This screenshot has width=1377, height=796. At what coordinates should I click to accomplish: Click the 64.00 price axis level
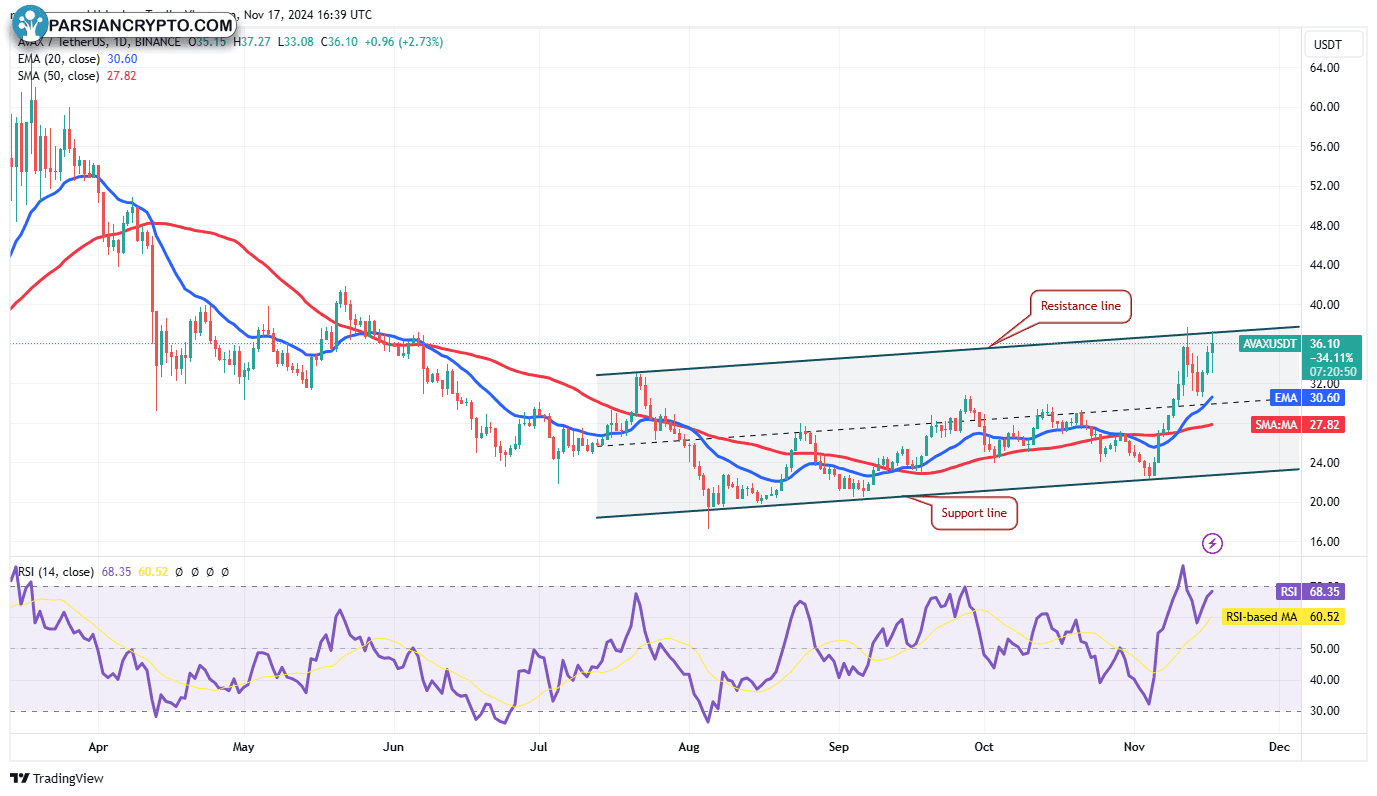pyautogui.click(x=1327, y=68)
